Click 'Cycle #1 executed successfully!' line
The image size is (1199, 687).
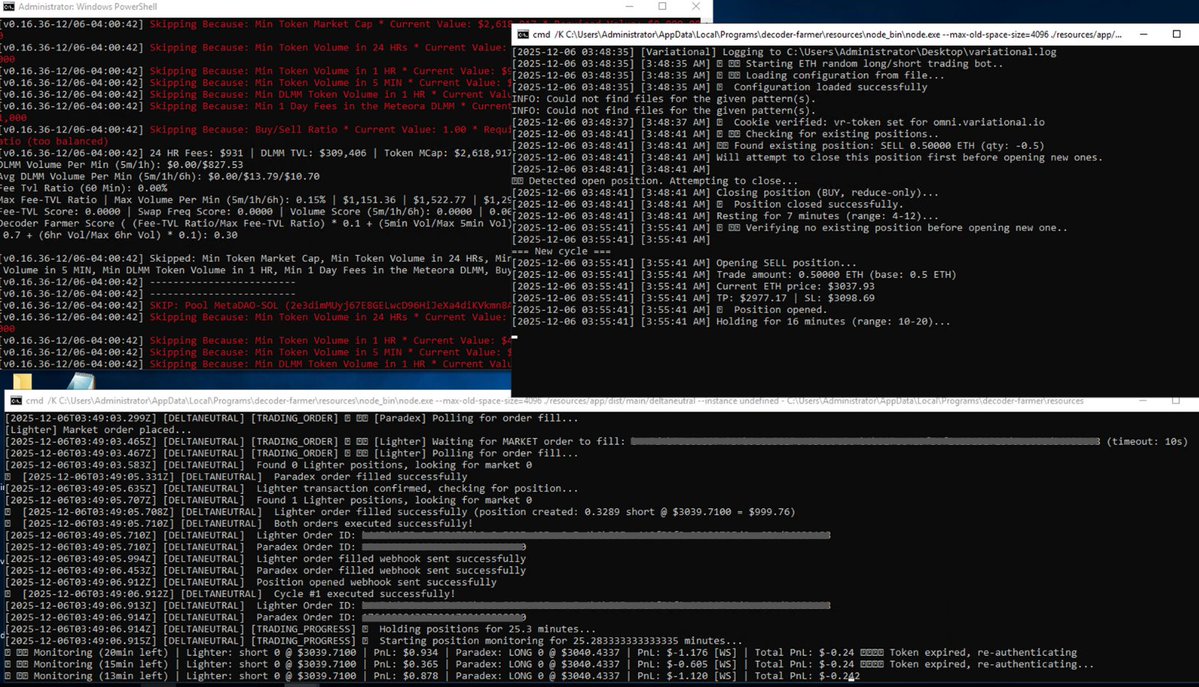click(230, 594)
